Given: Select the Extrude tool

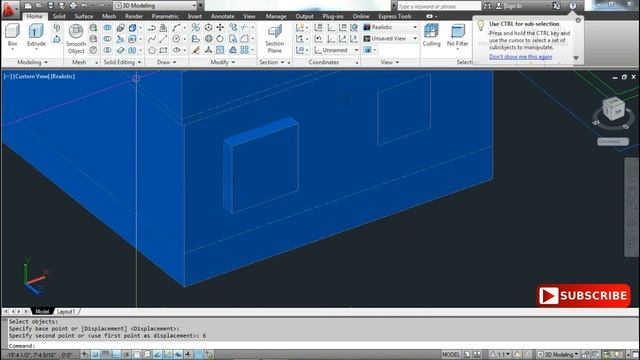Looking at the screenshot, I should tap(36, 35).
